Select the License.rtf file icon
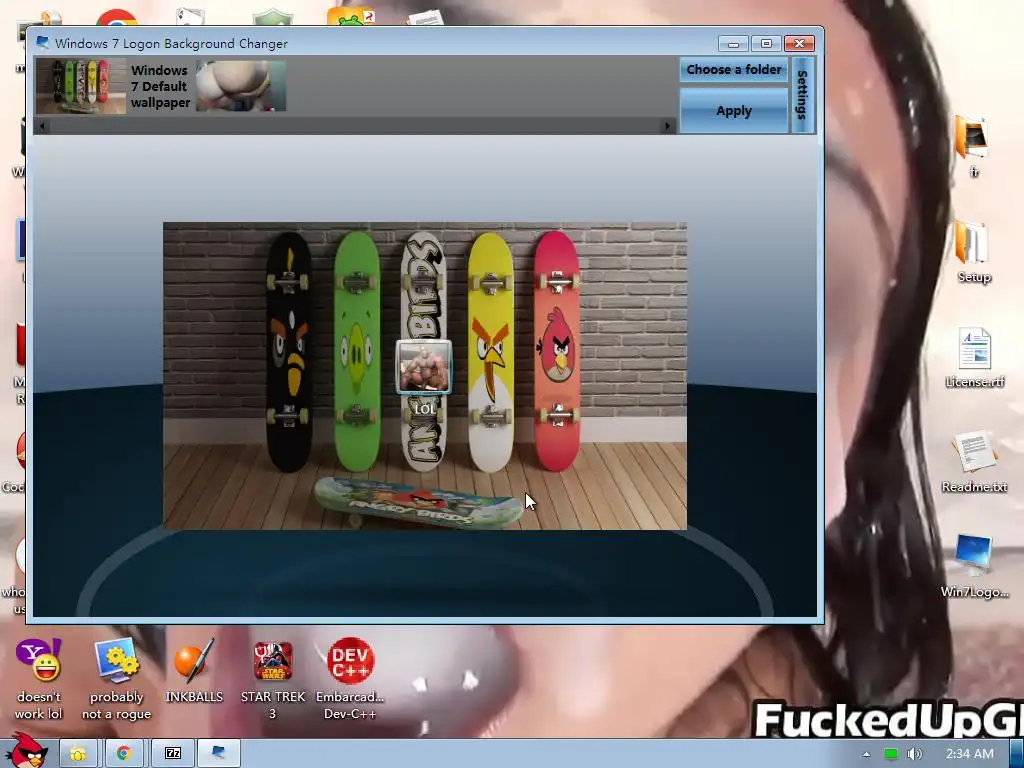This screenshot has width=1024, height=768. tap(974, 357)
